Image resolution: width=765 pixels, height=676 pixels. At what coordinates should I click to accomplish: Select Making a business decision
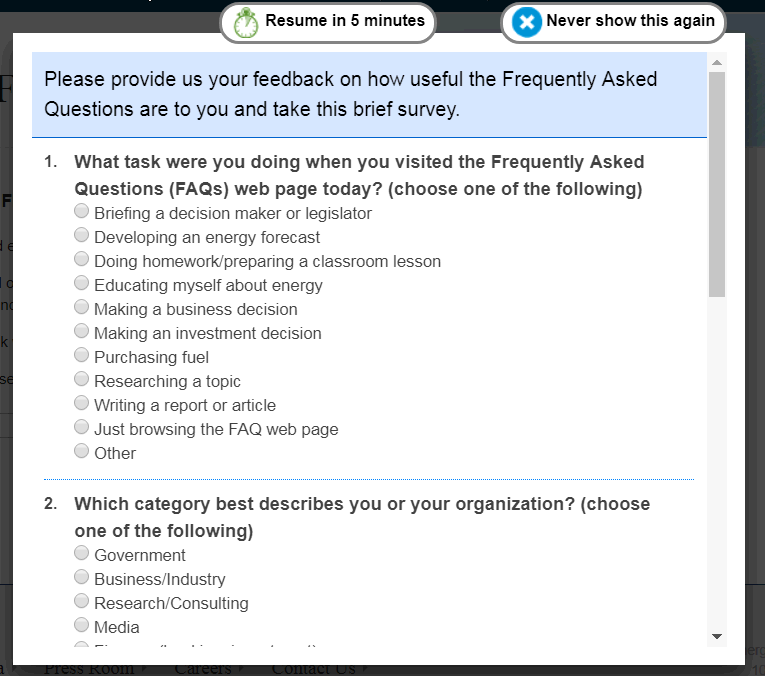[x=82, y=308]
